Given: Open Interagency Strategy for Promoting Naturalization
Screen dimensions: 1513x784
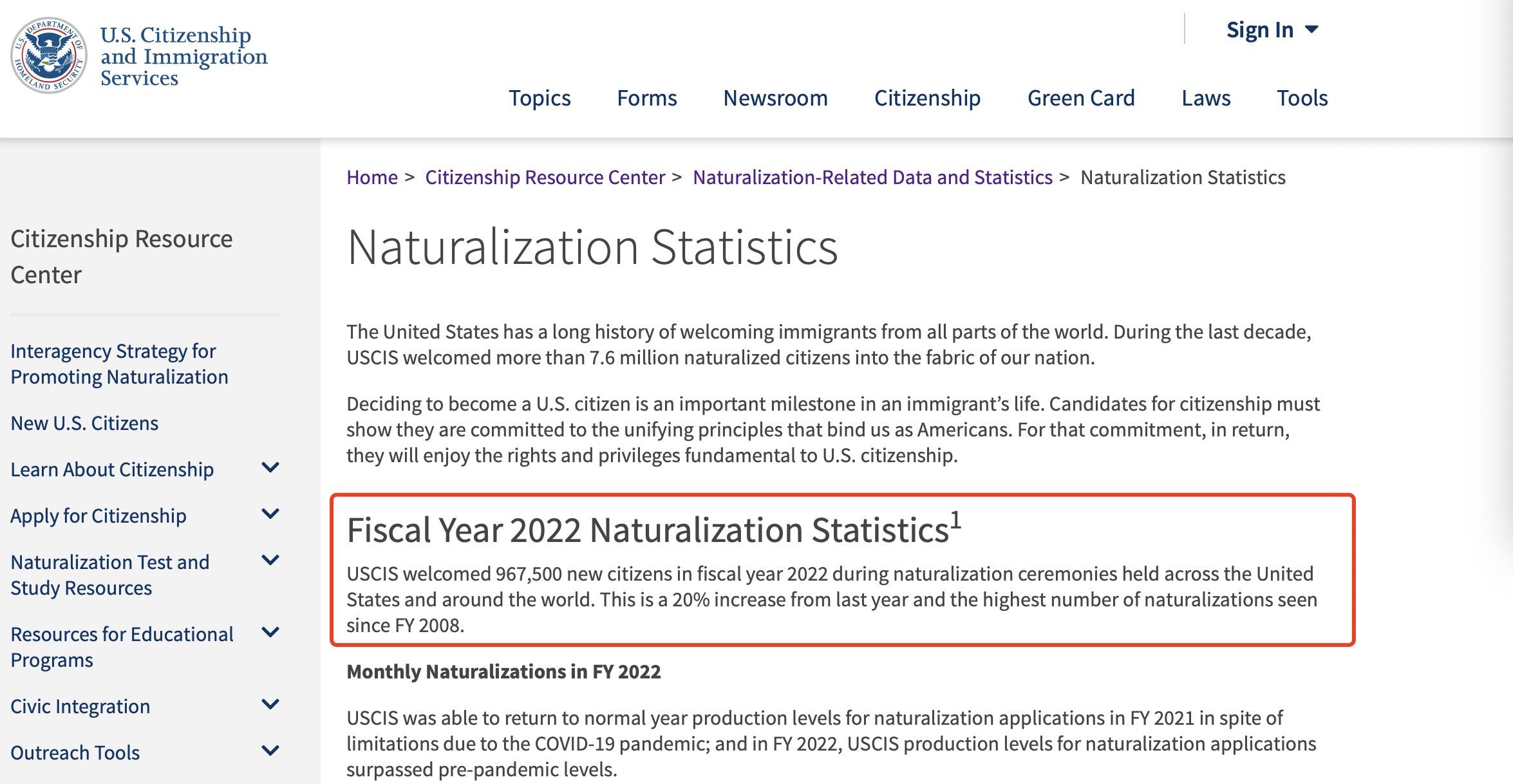Looking at the screenshot, I should tap(119, 364).
